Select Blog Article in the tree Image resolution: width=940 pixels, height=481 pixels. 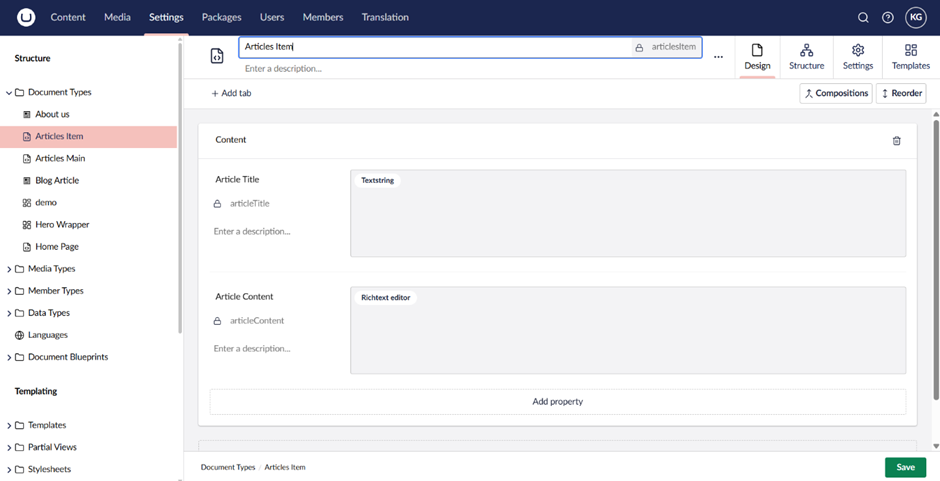pos(57,181)
